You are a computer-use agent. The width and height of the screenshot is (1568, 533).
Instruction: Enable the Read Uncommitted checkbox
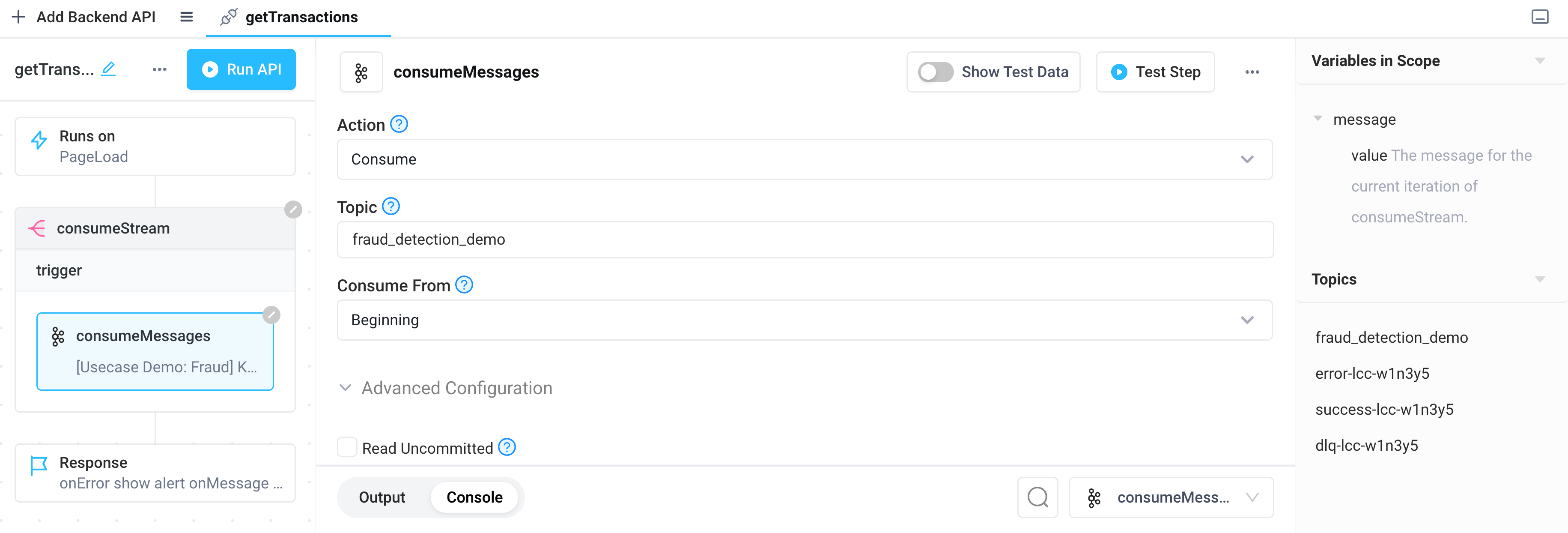(x=347, y=447)
